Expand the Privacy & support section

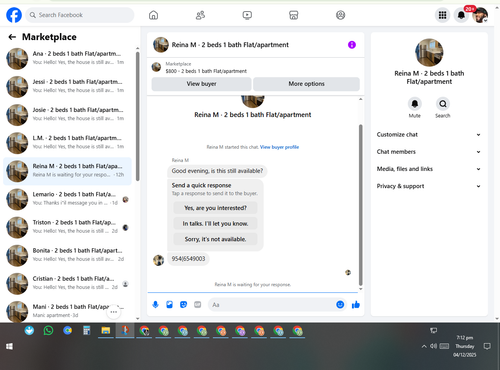(x=429, y=186)
